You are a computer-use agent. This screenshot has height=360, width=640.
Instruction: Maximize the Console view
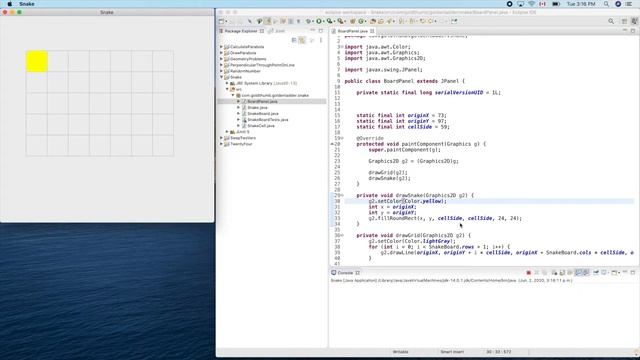click(x=633, y=272)
